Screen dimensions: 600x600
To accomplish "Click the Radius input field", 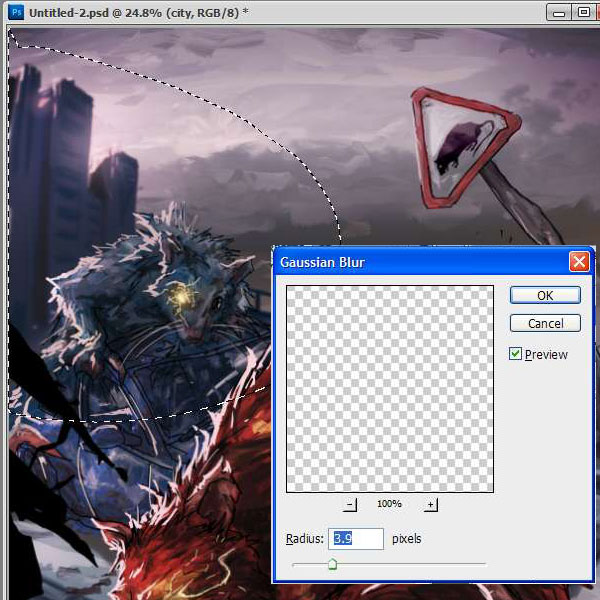I will [356, 539].
